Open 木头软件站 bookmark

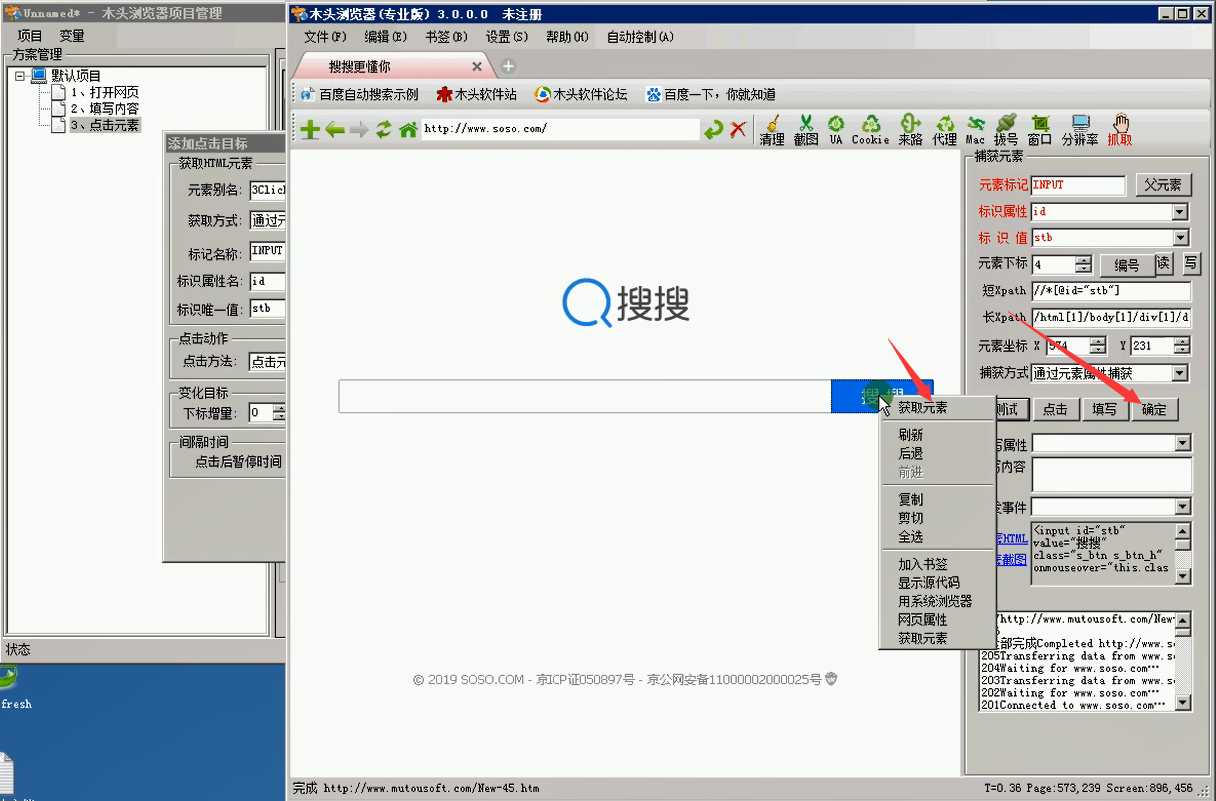[477, 94]
